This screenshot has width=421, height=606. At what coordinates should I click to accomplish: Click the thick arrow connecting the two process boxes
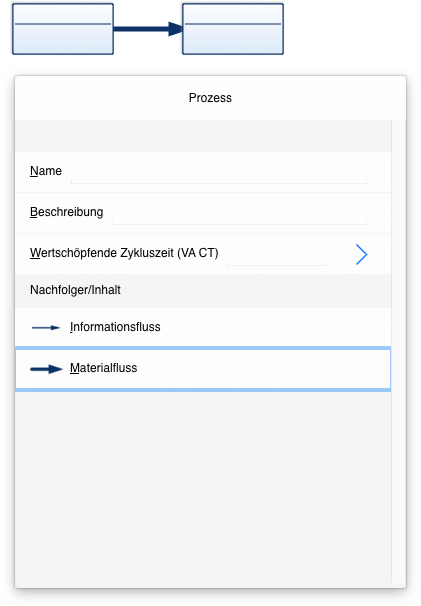[148, 29]
